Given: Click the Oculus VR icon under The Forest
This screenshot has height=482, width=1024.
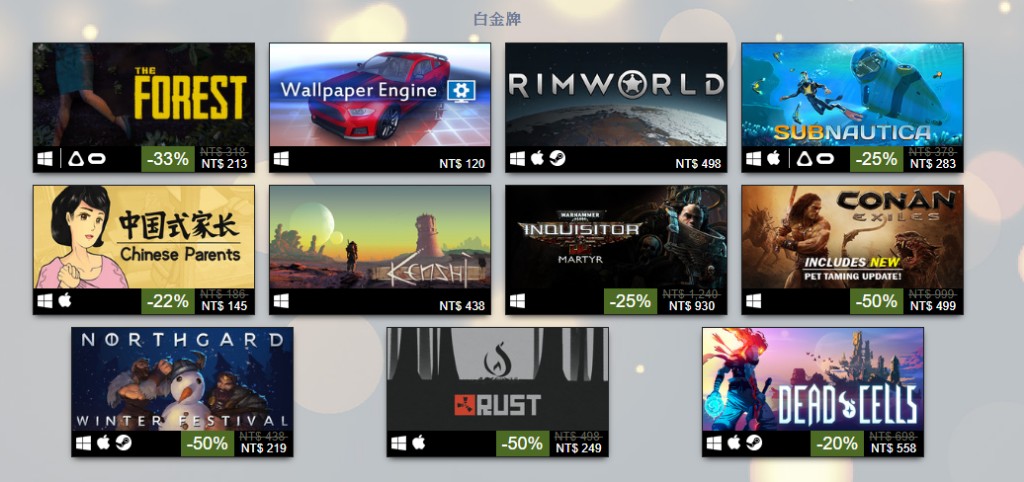Looking at the screenshot, I should (x=97, y=159).
